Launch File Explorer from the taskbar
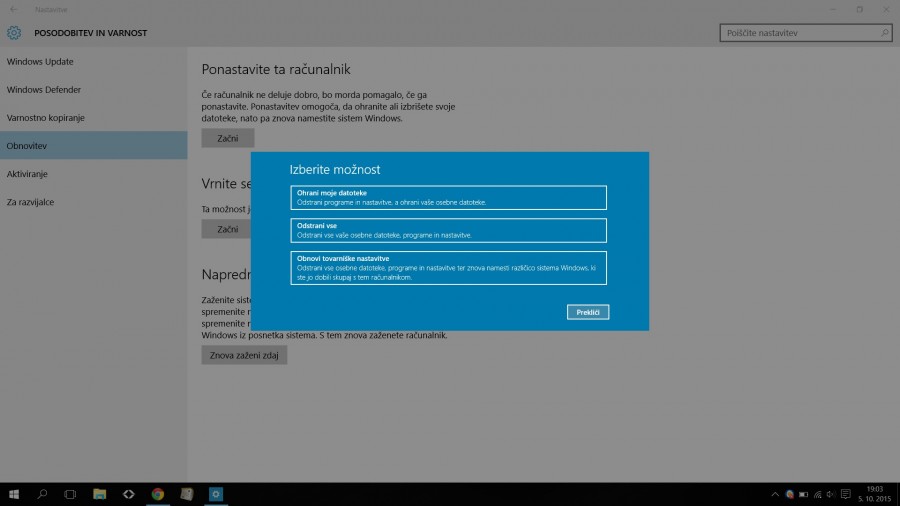This screenshot has width=900, height=506. tap(100, 494)
